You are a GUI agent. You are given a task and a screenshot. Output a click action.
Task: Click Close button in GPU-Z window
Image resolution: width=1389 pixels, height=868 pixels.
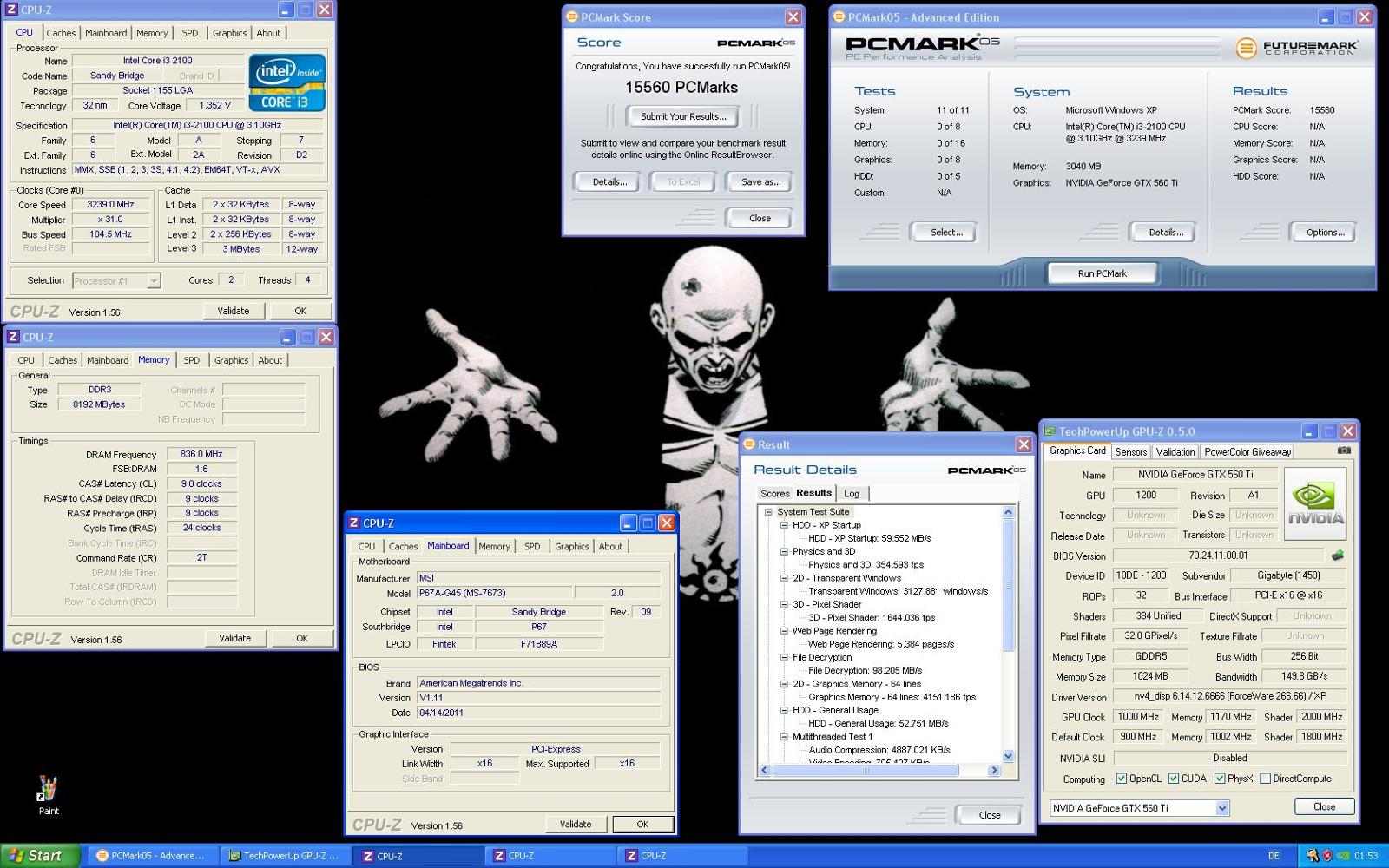click(1324, 806)
